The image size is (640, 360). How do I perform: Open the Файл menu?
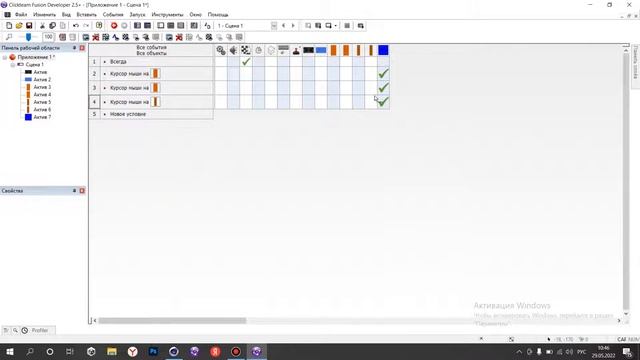click(21, 15)
